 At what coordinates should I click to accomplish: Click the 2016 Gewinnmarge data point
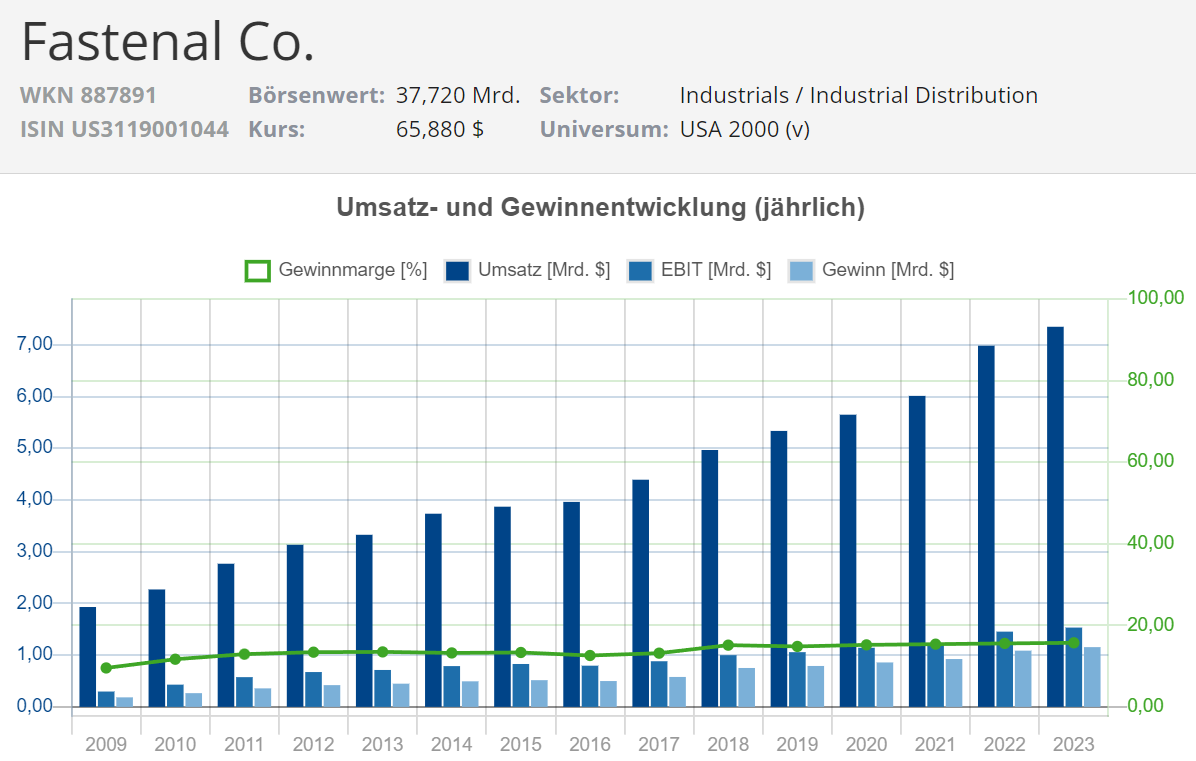(590, 656)
